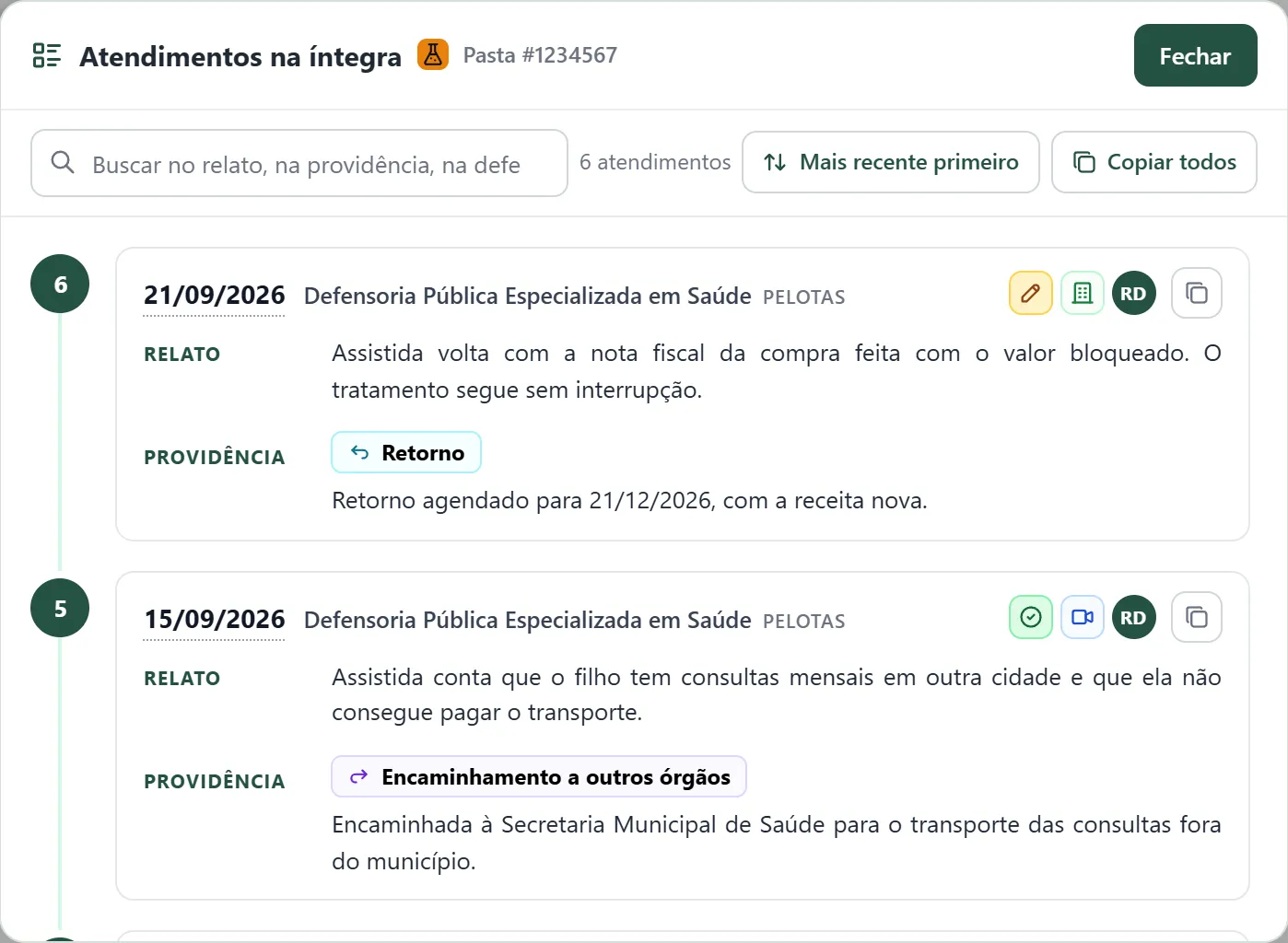Click Copiar todos button
This screenshot has width=1288, height=943.
point(1154,162)
